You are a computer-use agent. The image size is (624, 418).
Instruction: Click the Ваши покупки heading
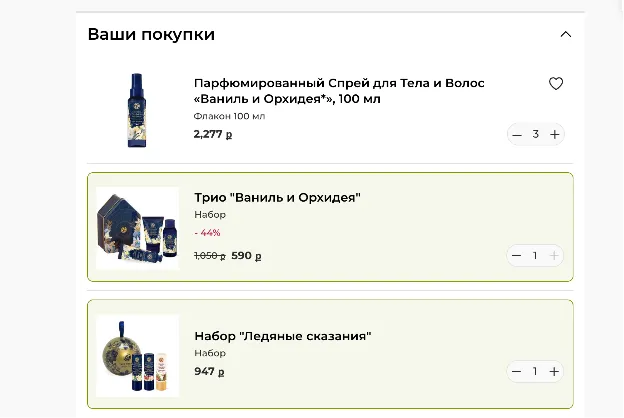point(151,35)
